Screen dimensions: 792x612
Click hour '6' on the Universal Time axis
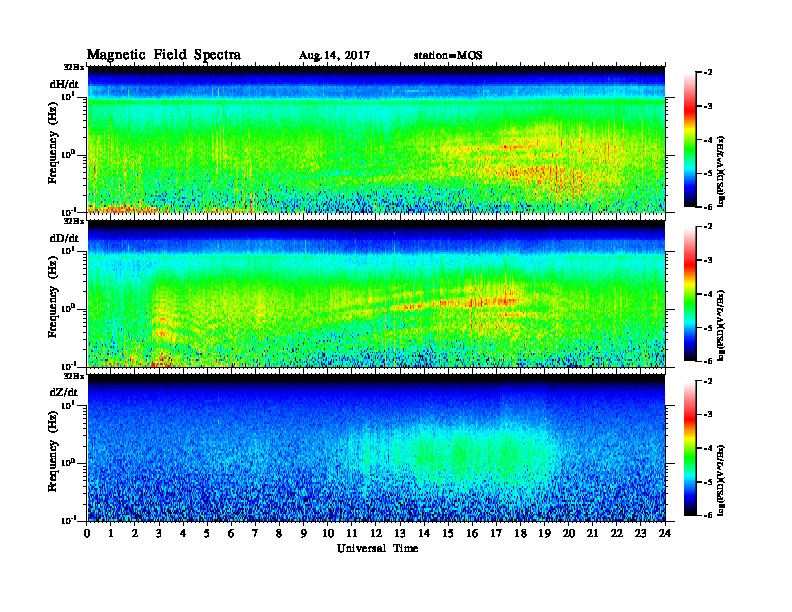pyautogui.click(x=232, y=534)
